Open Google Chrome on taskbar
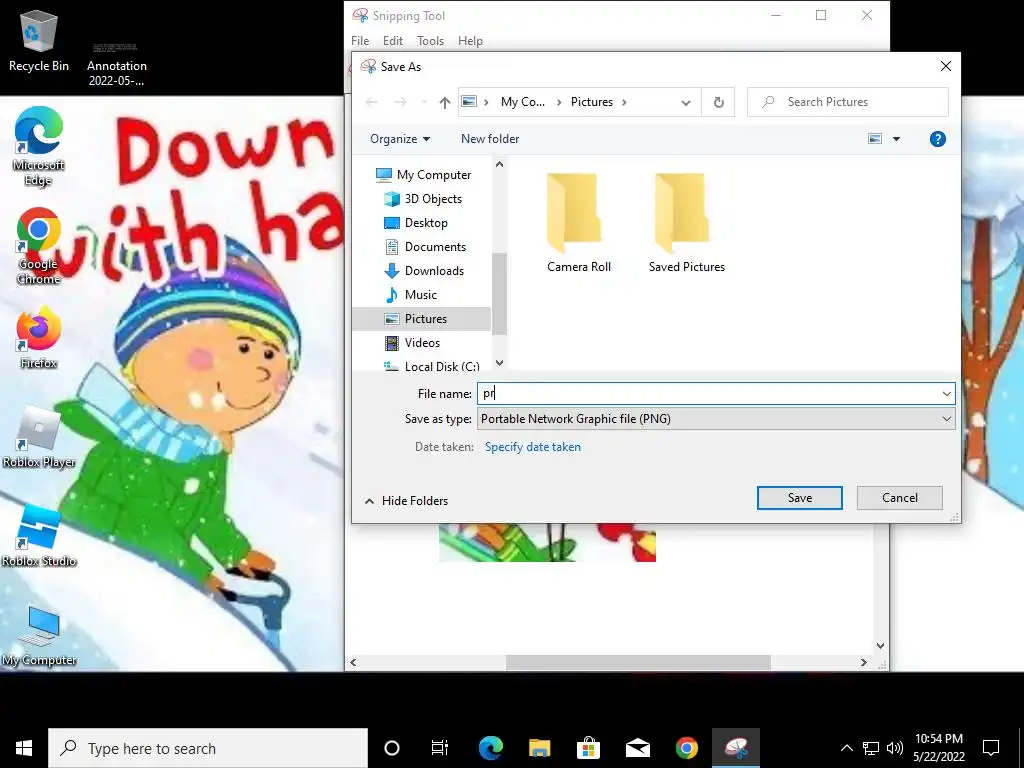The image size is (1024, 768). click(x=686, y=748)
